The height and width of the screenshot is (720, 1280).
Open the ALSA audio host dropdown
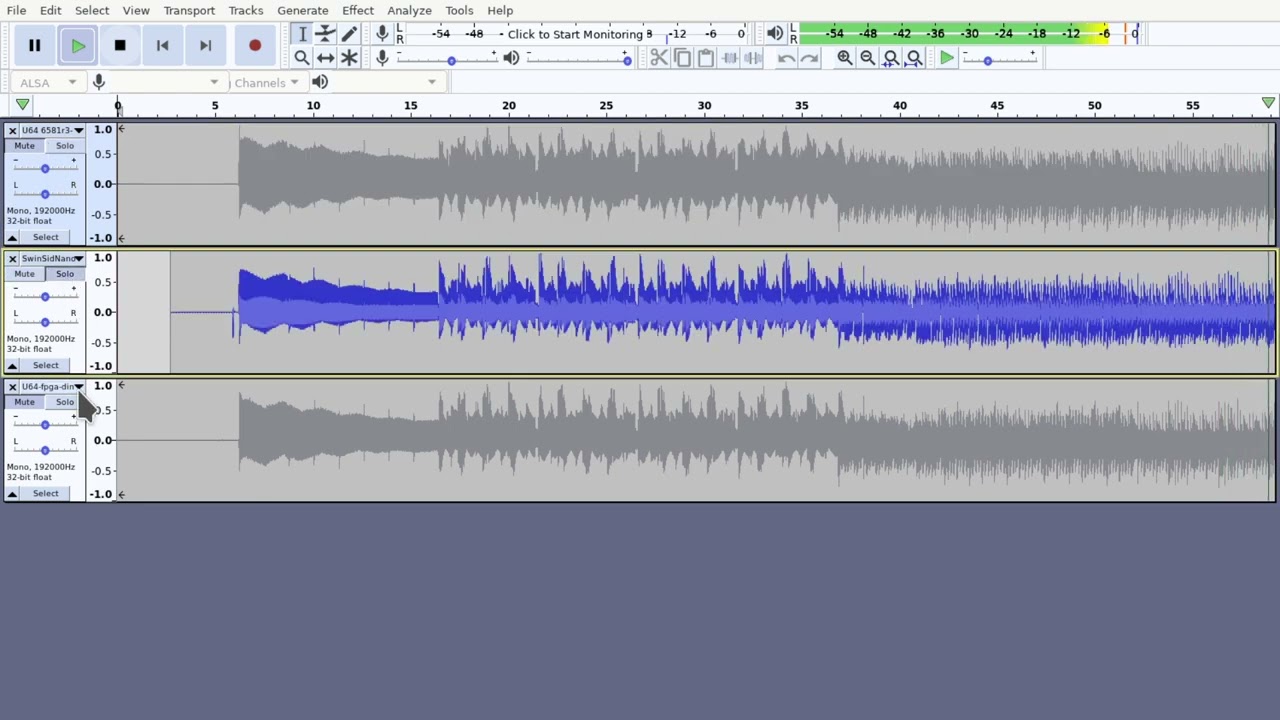click(x=48, y=82)
